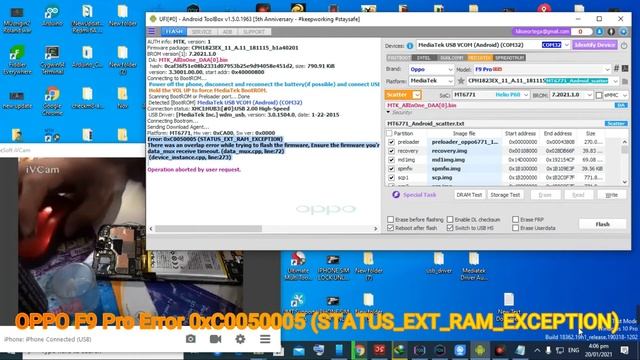Viewport: 640px width, 360px height.
Task: Enable Erase FRP checkbox
Action: [x=516, y=220]
